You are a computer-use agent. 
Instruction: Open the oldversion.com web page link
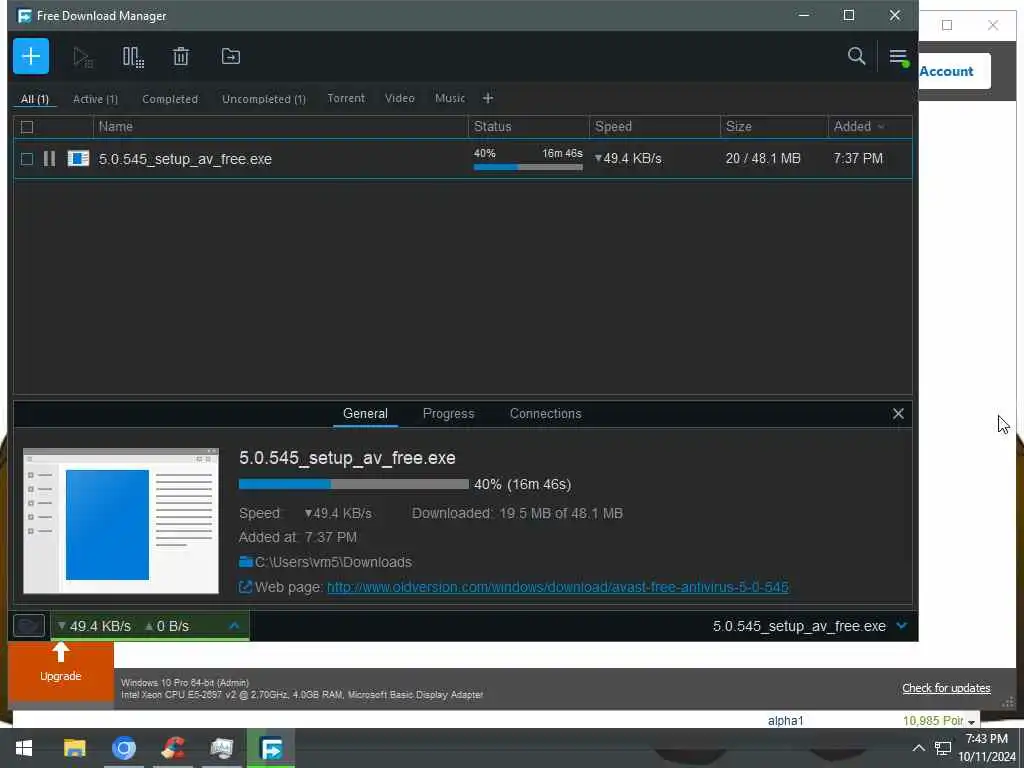coord(558,587)
